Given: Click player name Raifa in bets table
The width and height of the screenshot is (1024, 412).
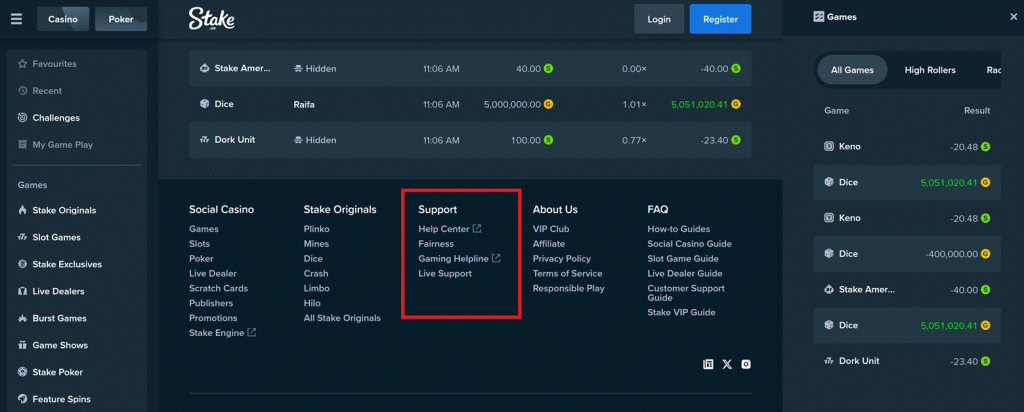Looking at the screenshot, I should tap(304, 104).
